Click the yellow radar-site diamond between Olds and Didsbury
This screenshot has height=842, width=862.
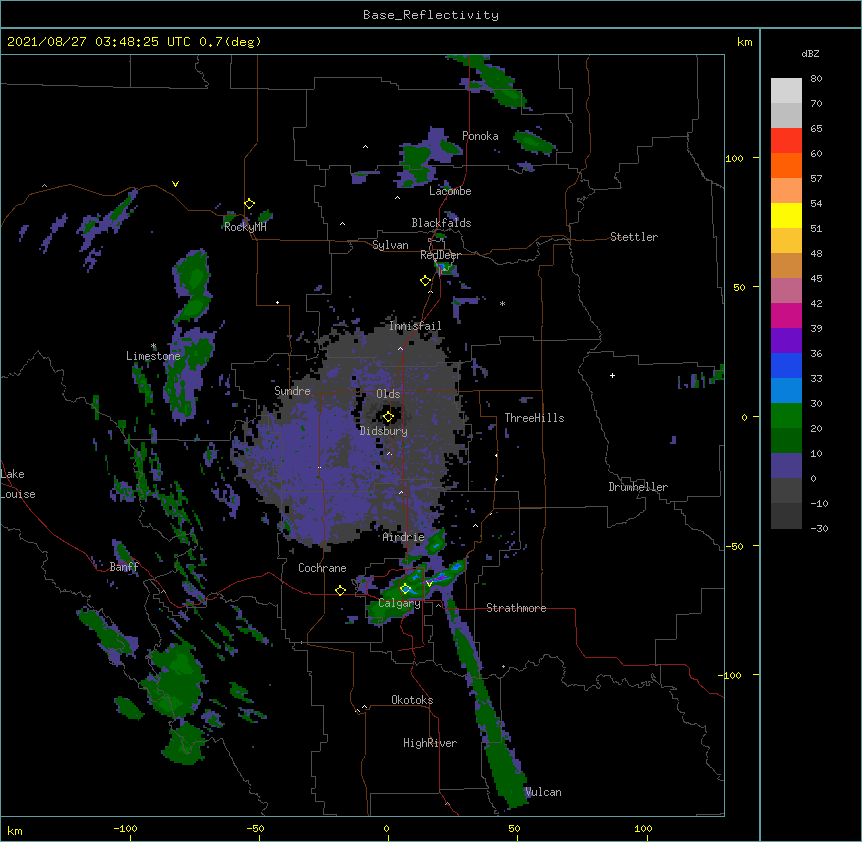(x=388, y=416)
